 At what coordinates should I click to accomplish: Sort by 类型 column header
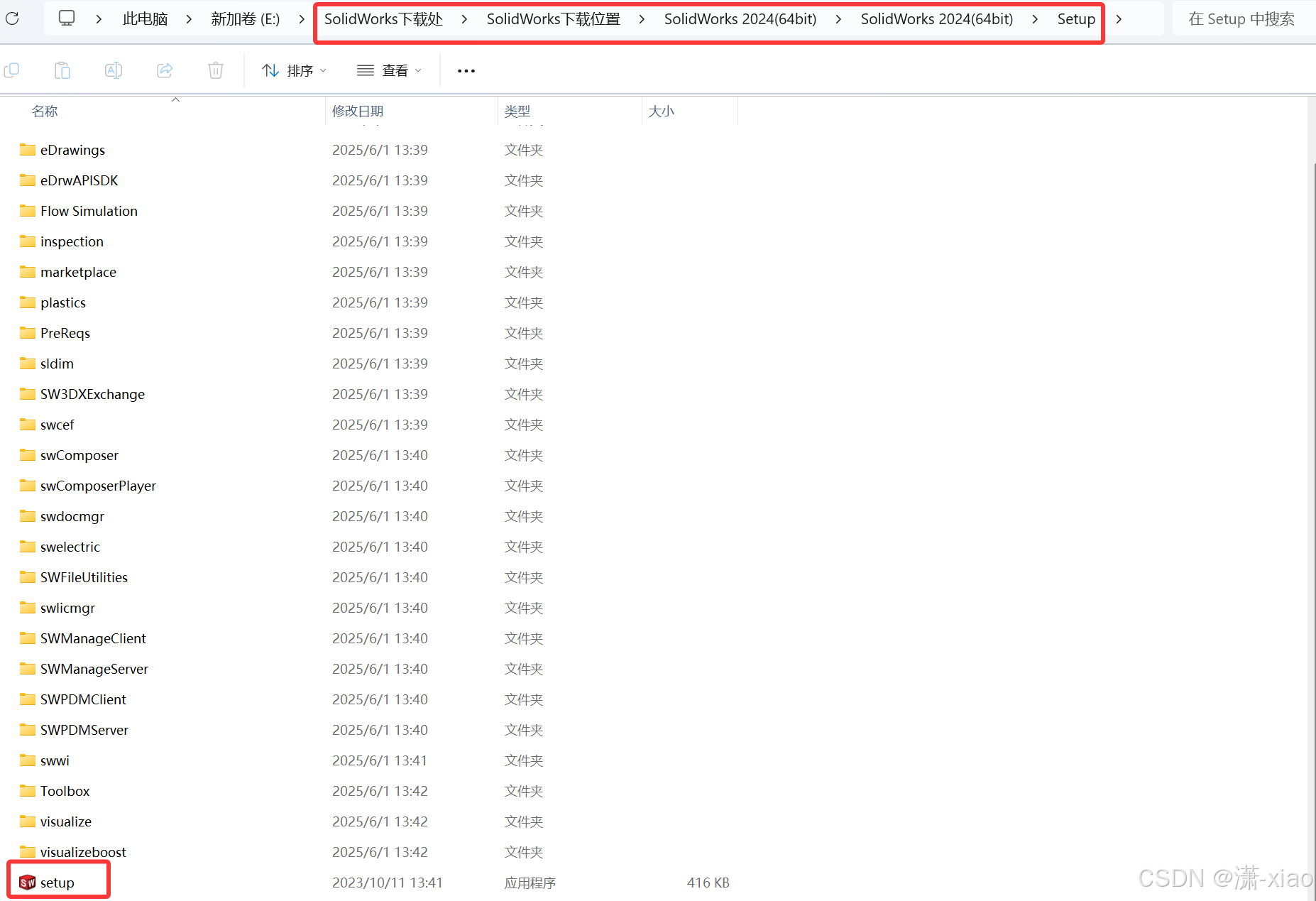(517, 111)
